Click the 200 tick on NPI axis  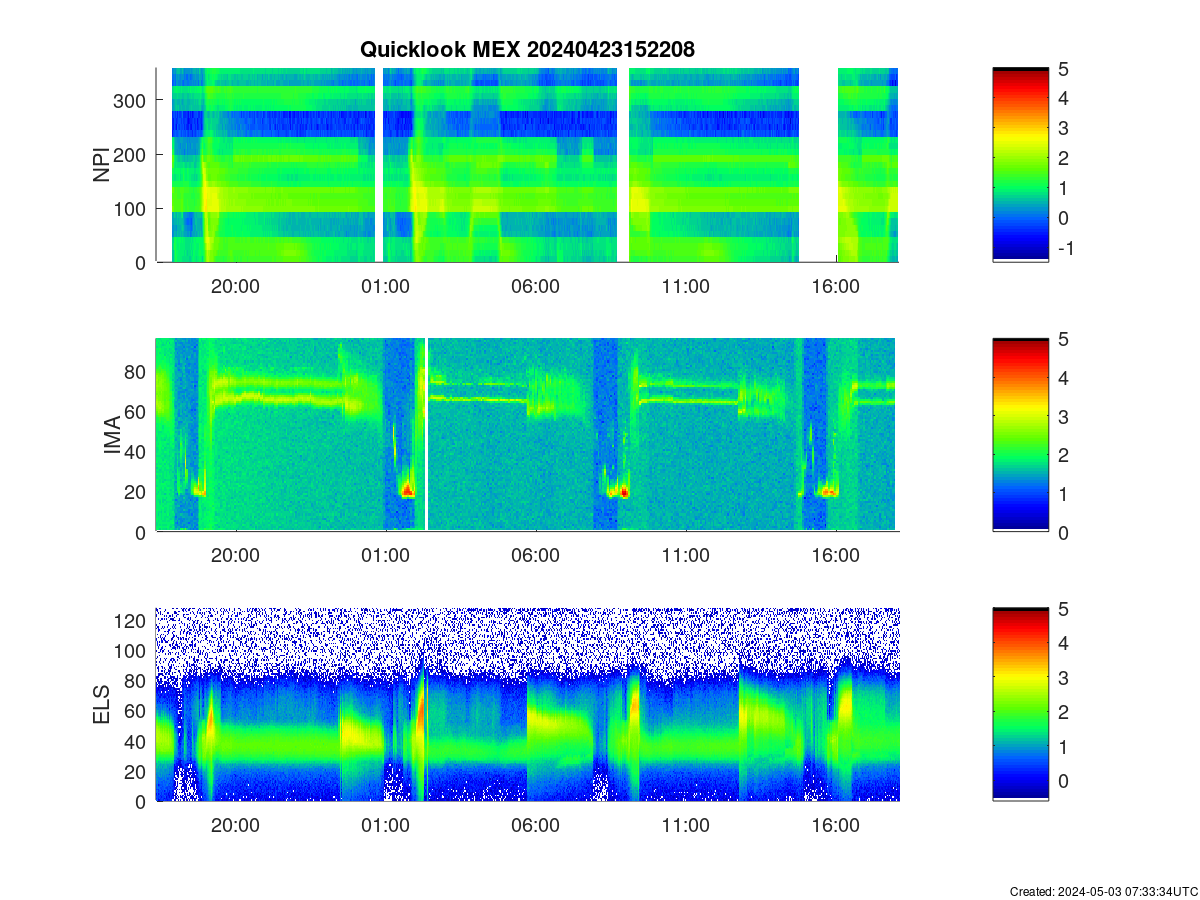tap(130, 154)
